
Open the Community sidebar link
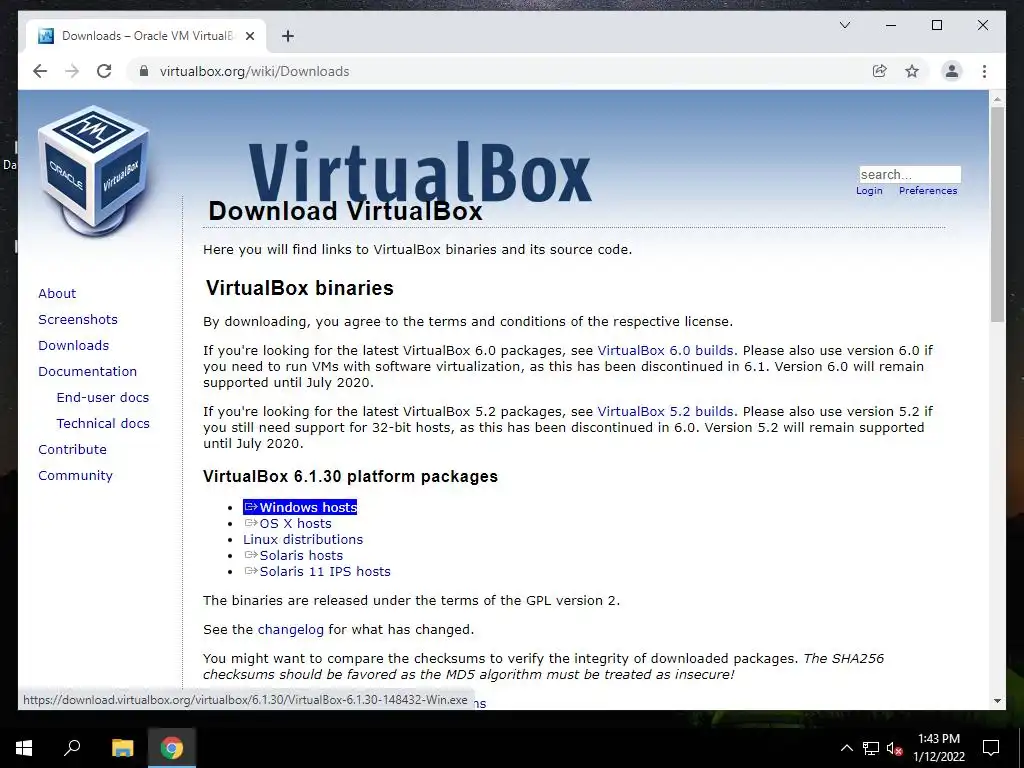tap(75, 476)
